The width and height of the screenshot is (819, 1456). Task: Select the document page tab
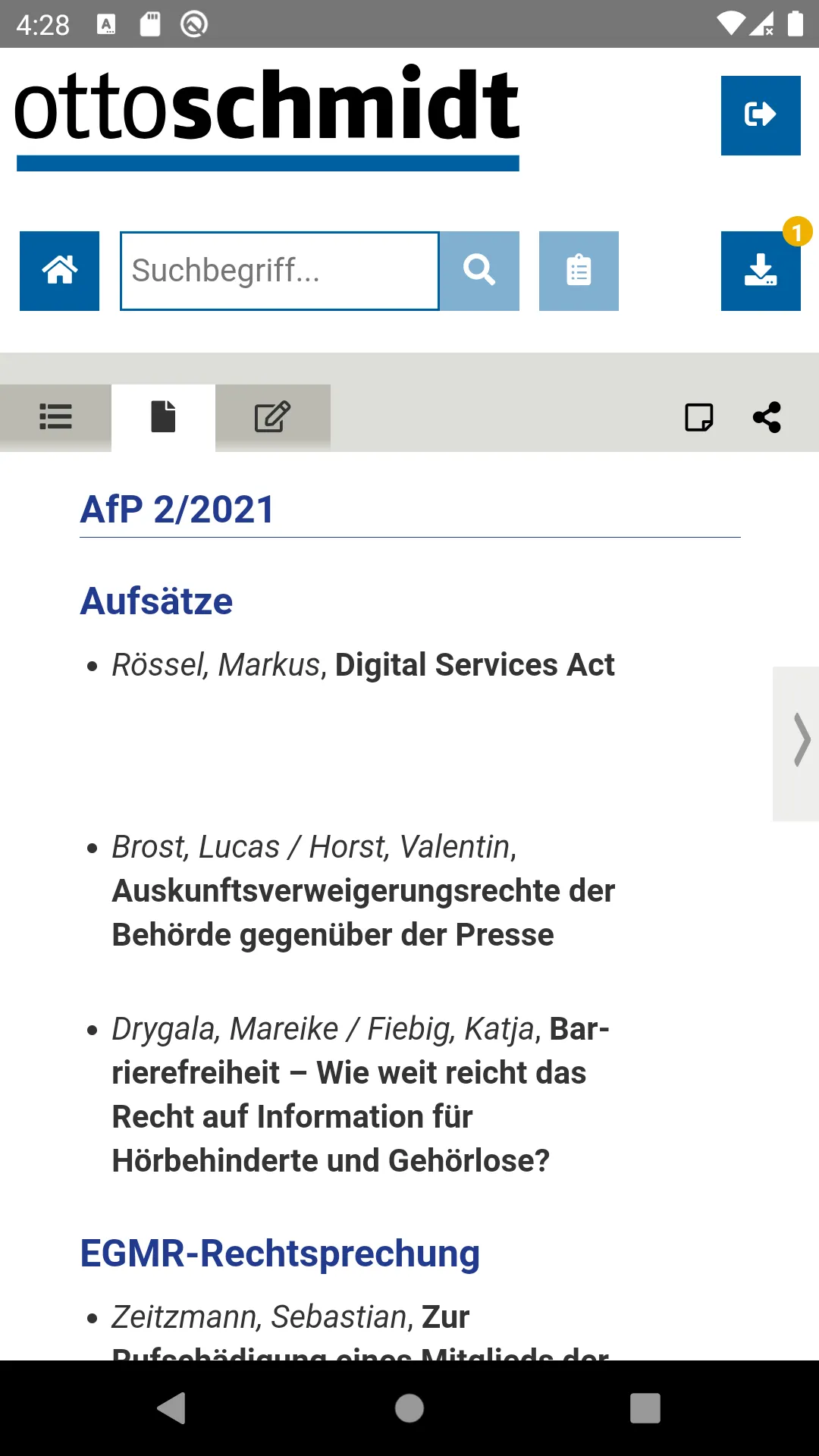pyautogui.click(x=163, y=417)
